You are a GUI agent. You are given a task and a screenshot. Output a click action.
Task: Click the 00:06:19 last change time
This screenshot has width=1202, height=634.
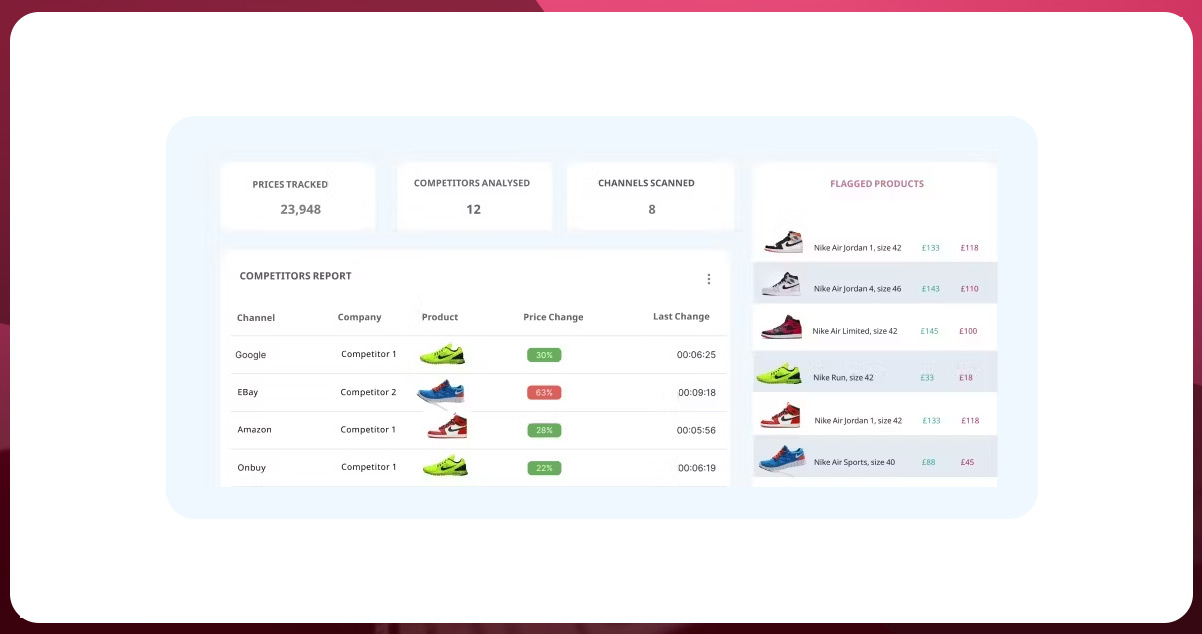pos(696,468)
